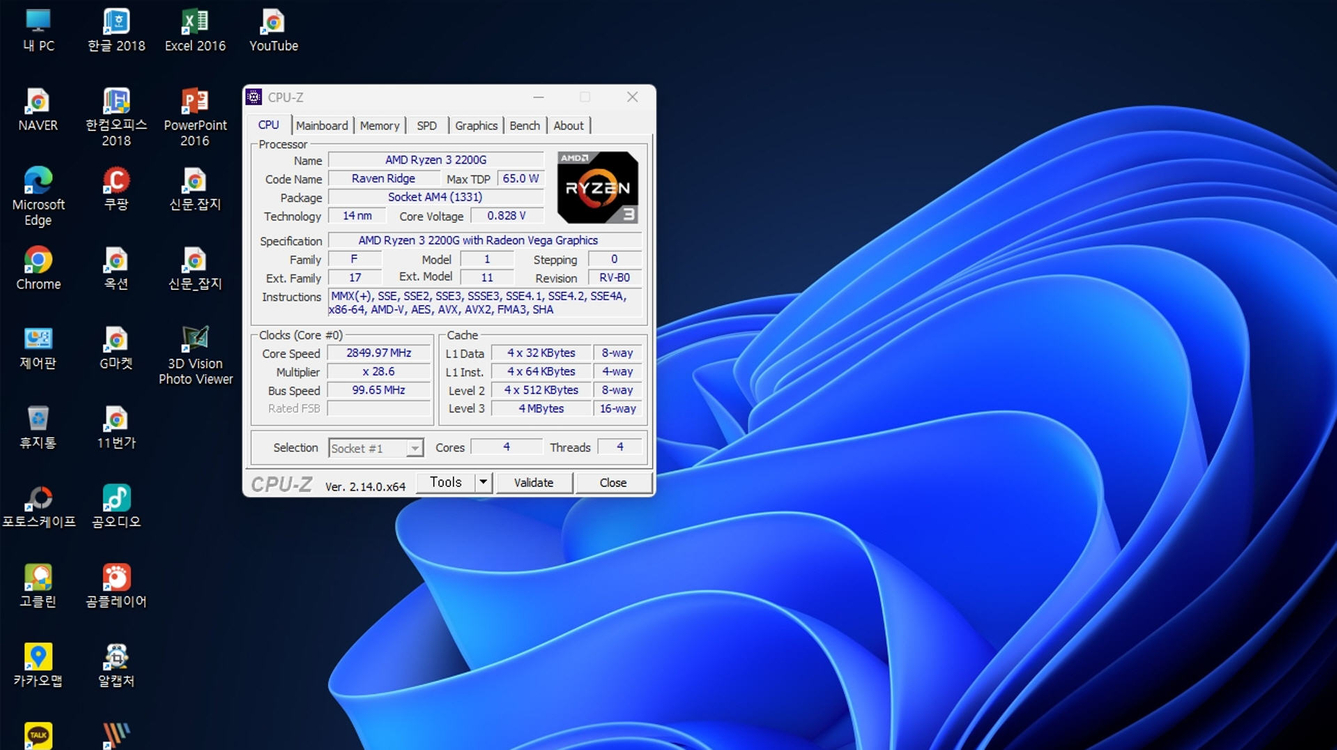Close CPU-Z with the X button
This screenshot has width=1337, height=750.
tap(632, 97)
